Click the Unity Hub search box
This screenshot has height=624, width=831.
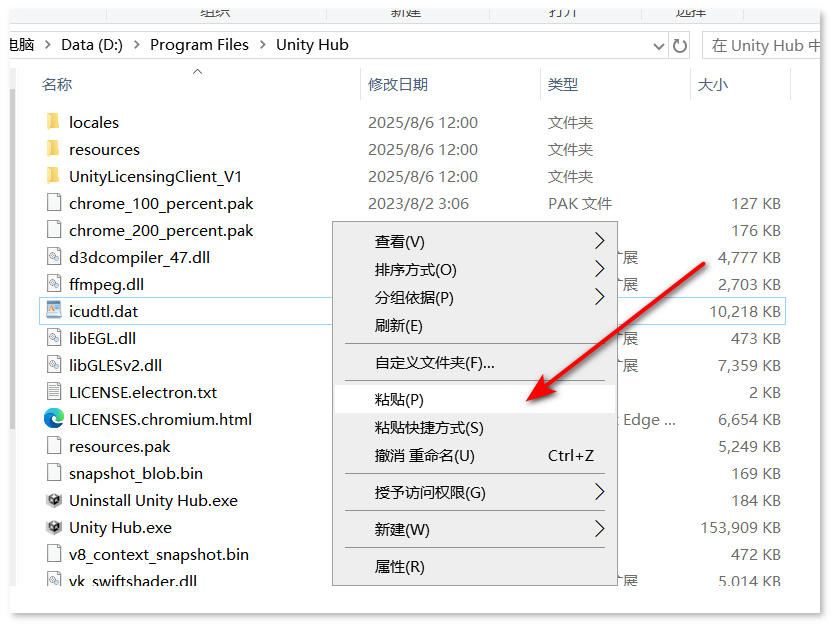coord(762,46)
